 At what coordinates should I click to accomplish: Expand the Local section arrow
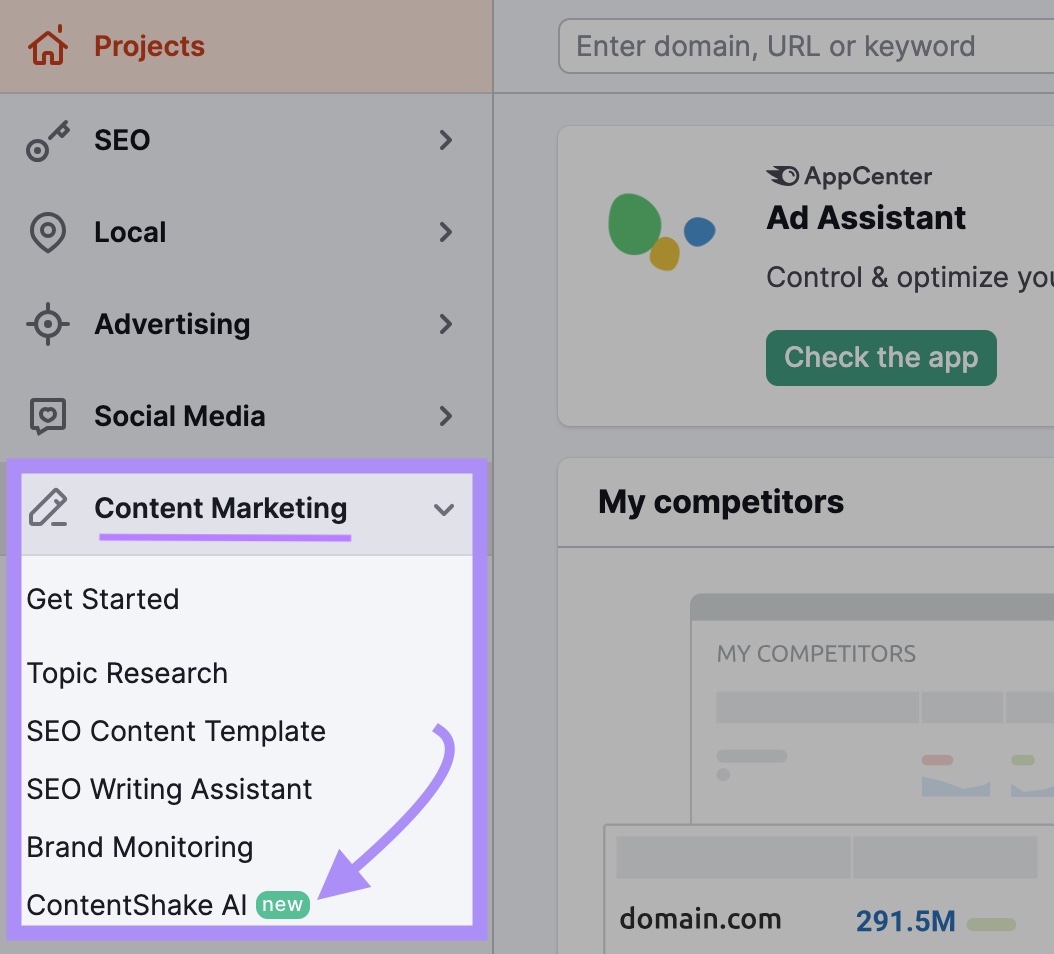(445, 232)
